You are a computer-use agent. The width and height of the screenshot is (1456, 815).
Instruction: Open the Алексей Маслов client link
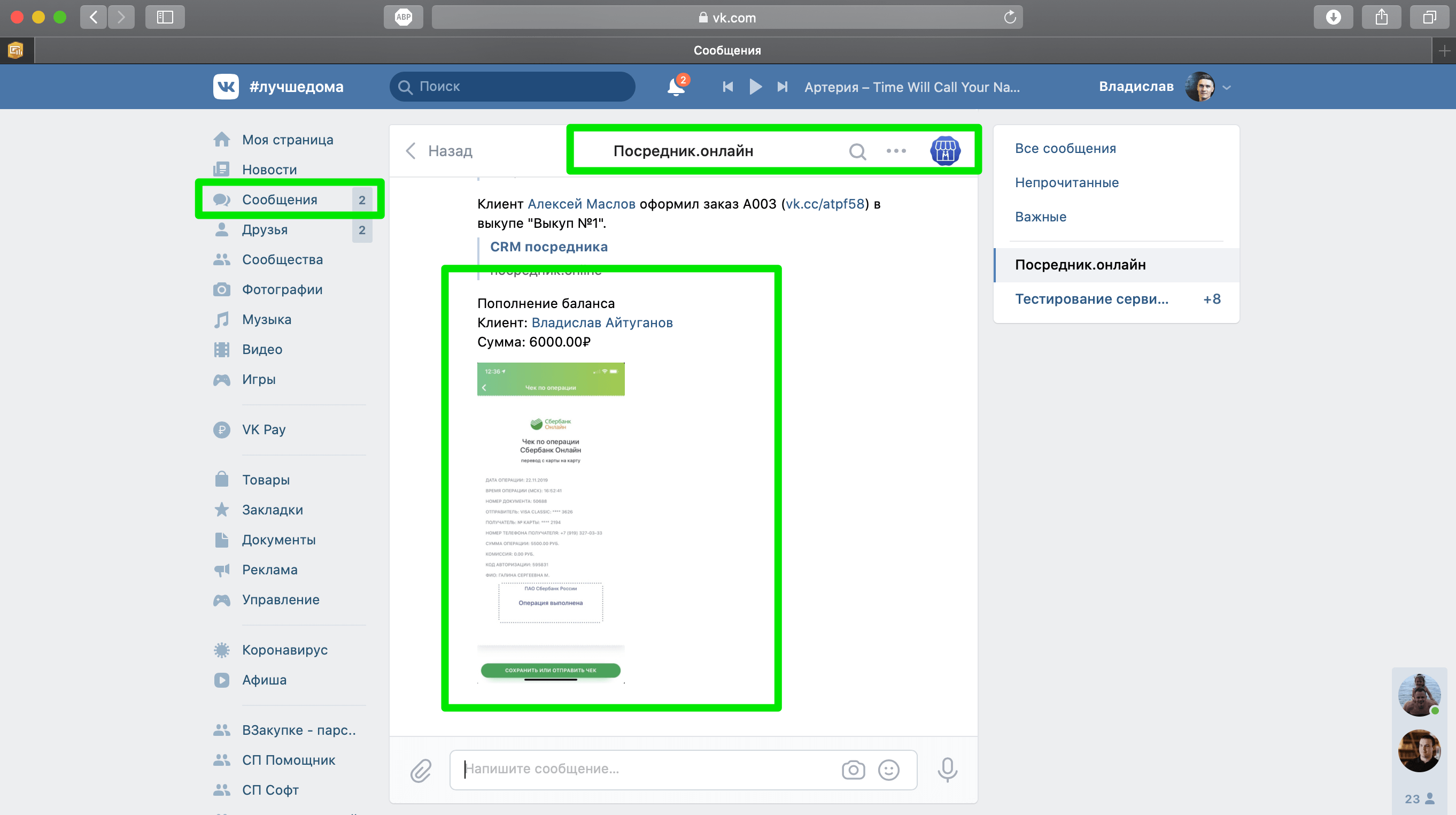[581, 204]
